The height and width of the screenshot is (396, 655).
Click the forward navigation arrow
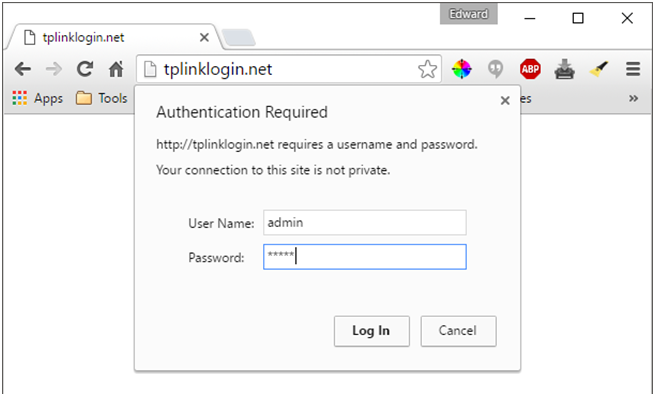54,69
